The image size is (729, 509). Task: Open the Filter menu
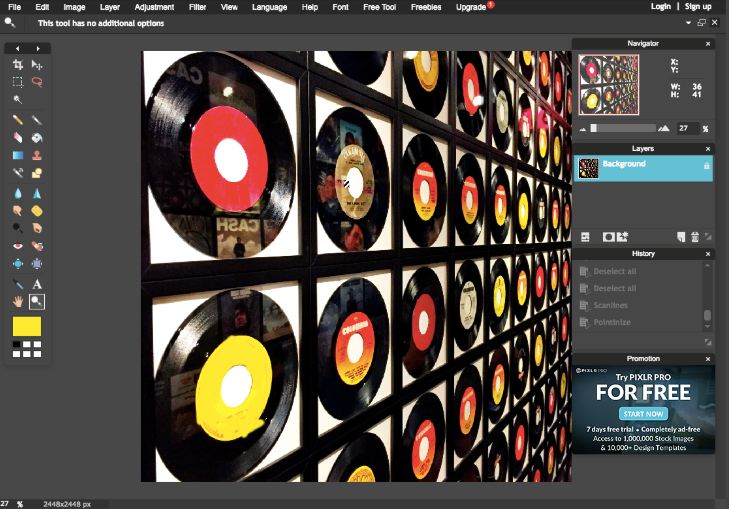[x=198, y=7]
